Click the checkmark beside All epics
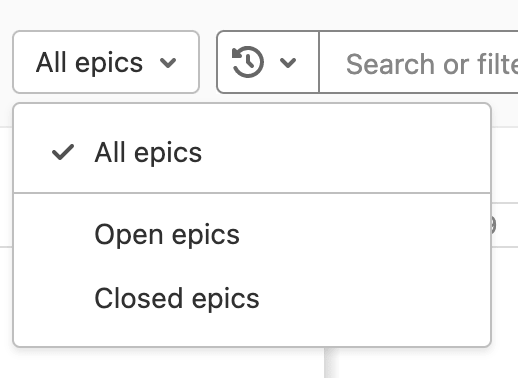The width and height of the screenshot is (518, 378). coord(63,152)
